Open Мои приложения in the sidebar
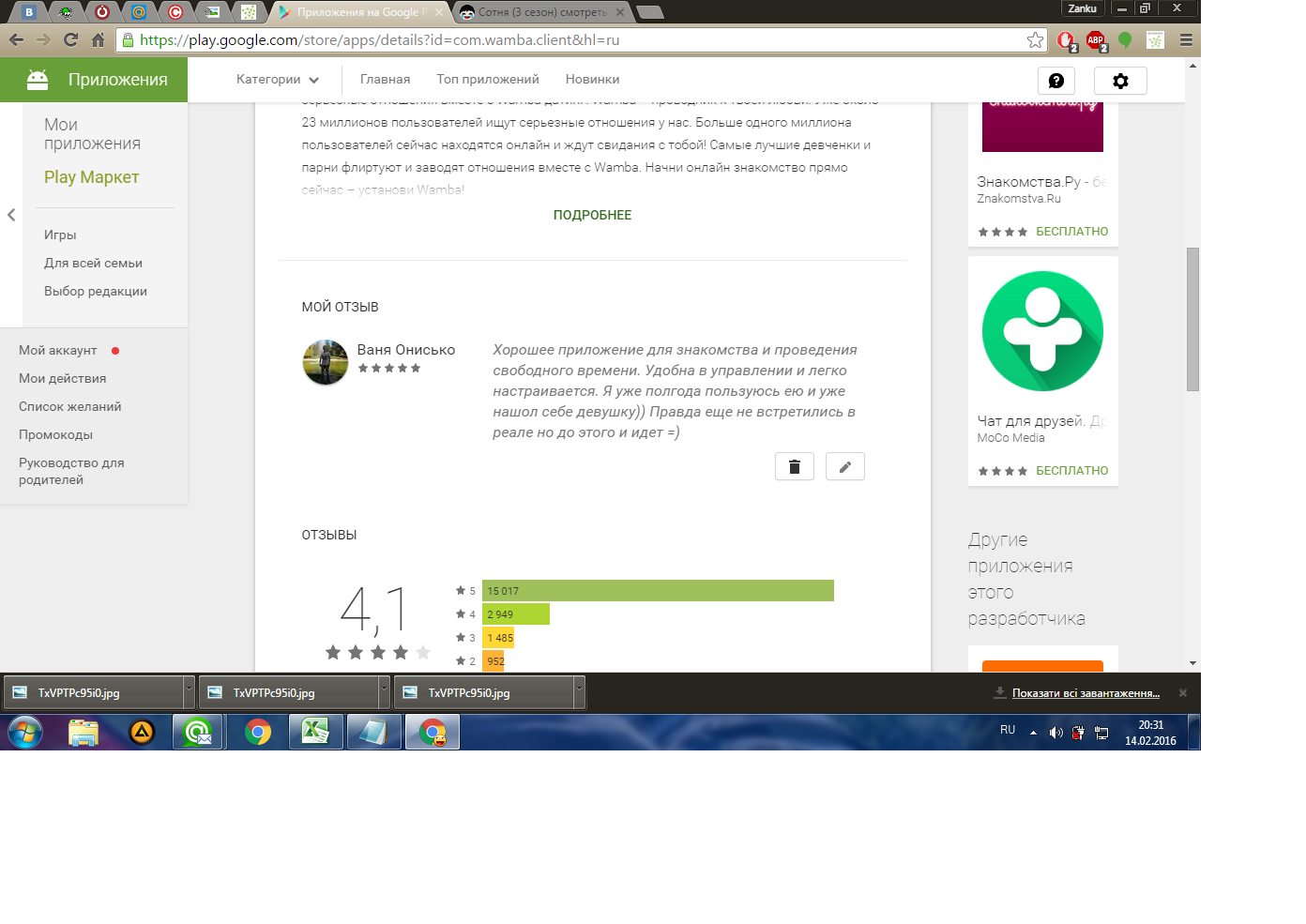Image resolution: width=1306 pixels, height=924 pixels. pos(92,134)
